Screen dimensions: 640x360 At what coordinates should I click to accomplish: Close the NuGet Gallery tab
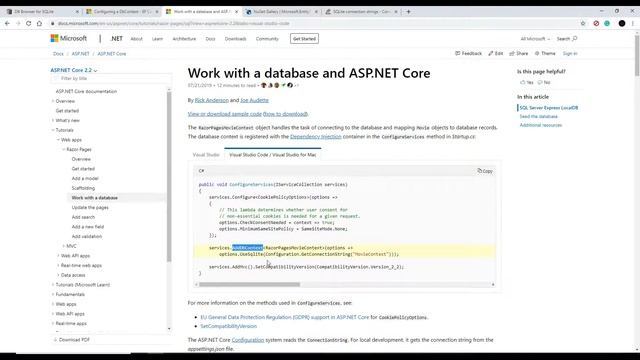316,12
